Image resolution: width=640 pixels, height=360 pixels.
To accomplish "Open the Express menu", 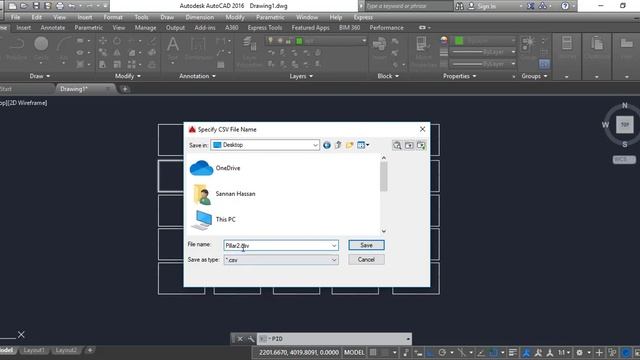I will (363, 17).
